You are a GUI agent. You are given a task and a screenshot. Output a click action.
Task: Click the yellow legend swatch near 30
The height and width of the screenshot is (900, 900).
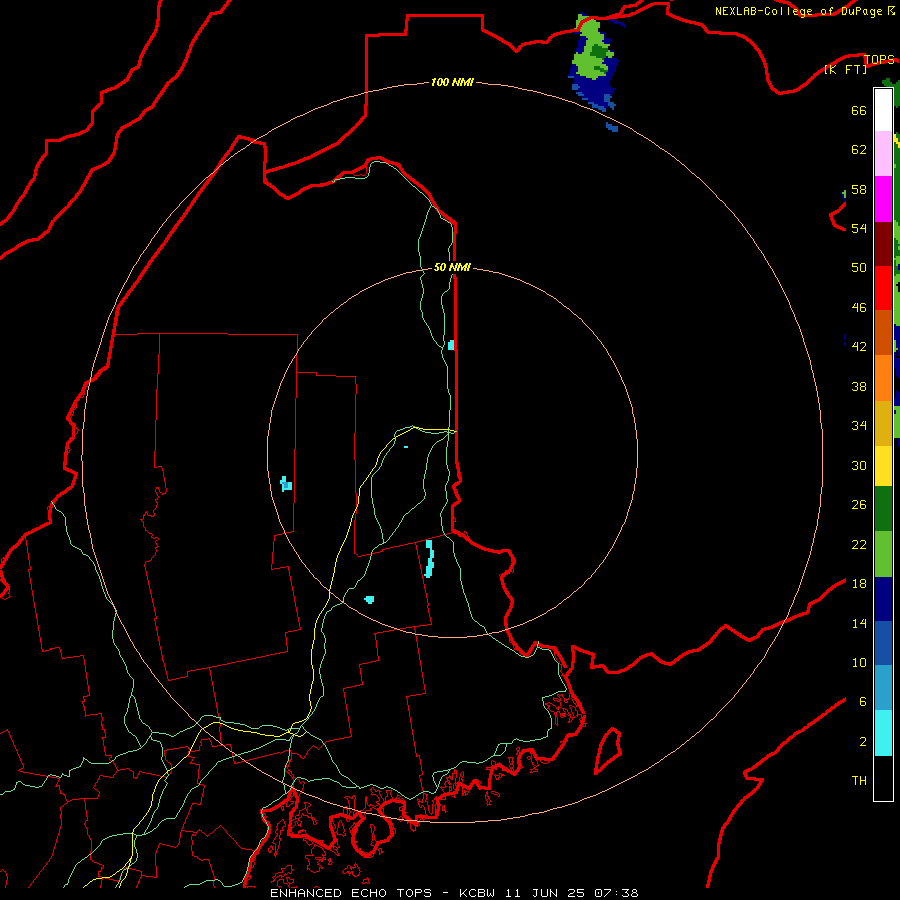point(883,466)
